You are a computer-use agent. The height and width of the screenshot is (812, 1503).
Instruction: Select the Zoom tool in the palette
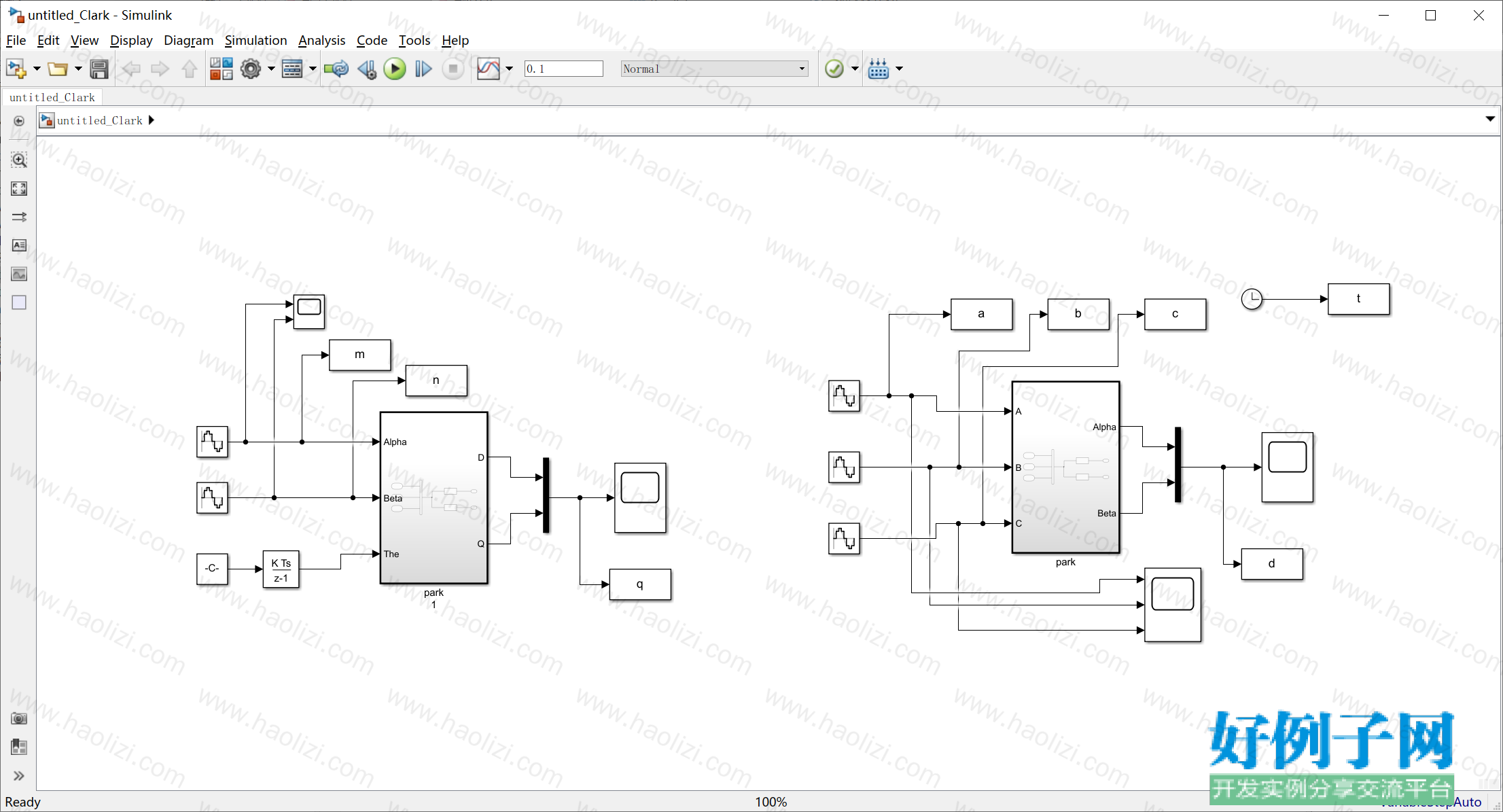[x=19, y=160]
